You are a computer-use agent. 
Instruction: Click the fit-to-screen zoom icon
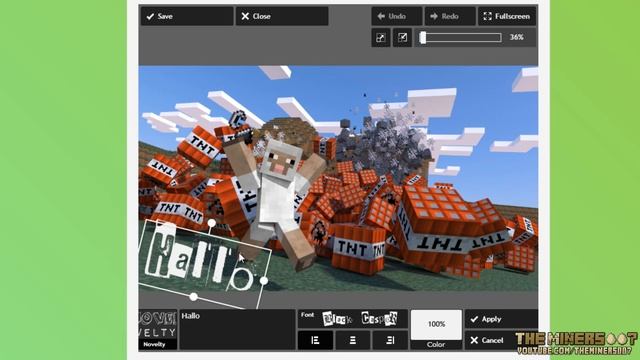tap(381, 38)
